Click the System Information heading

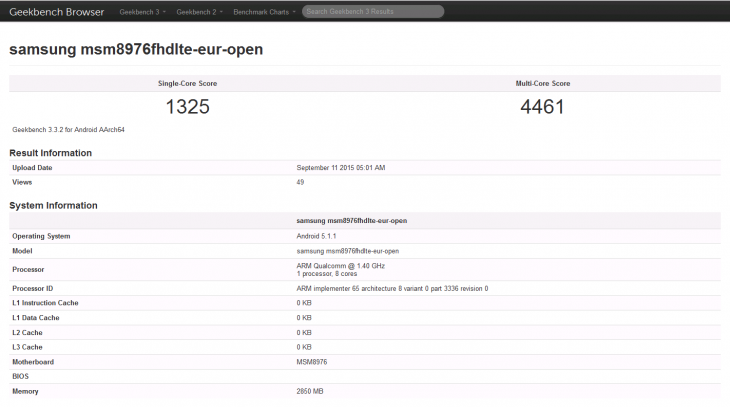pyautogui.click(x=53, y=205)
